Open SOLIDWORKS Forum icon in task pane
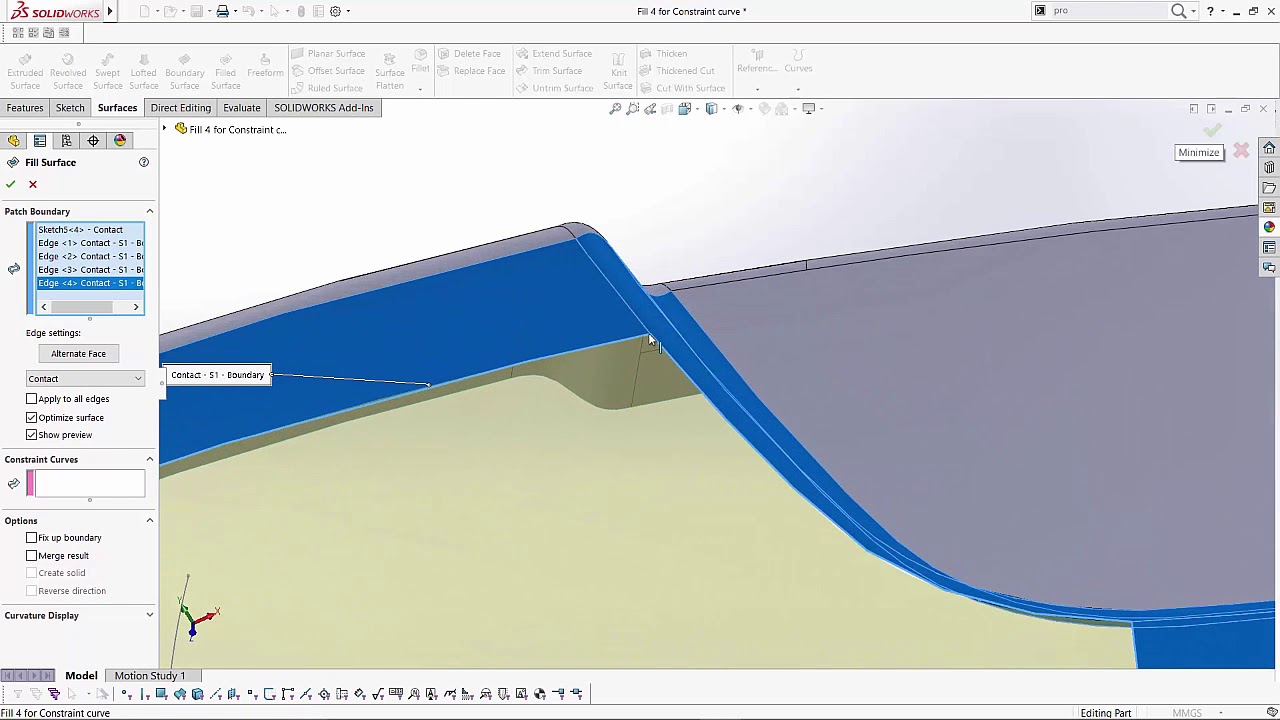The image size is (1280, 720). 1269,268
